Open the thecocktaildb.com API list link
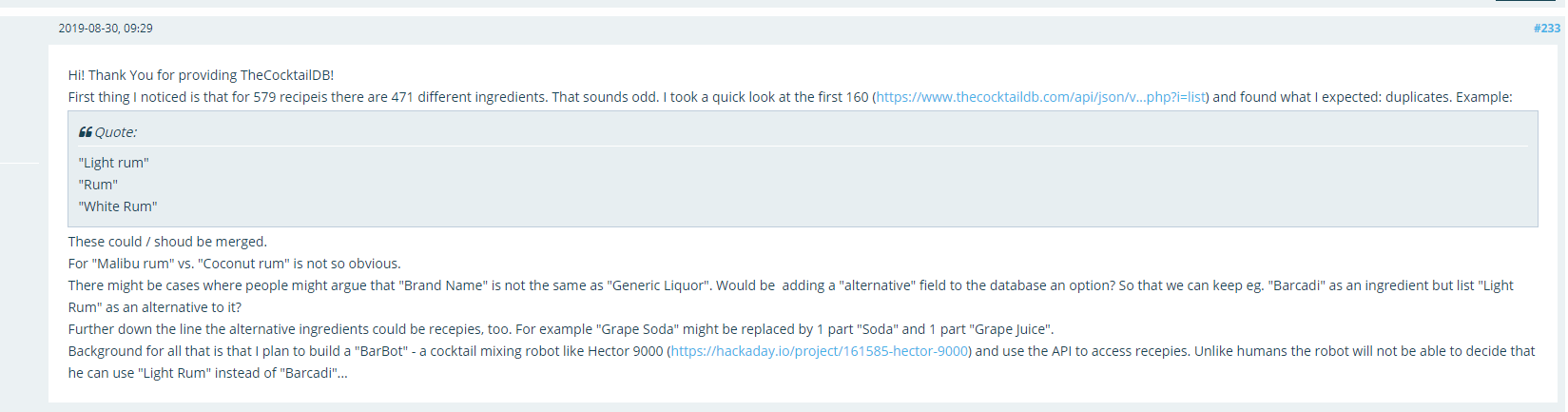The width and height of the screenshot is (1568, 412). click(x=1041, y=97)
